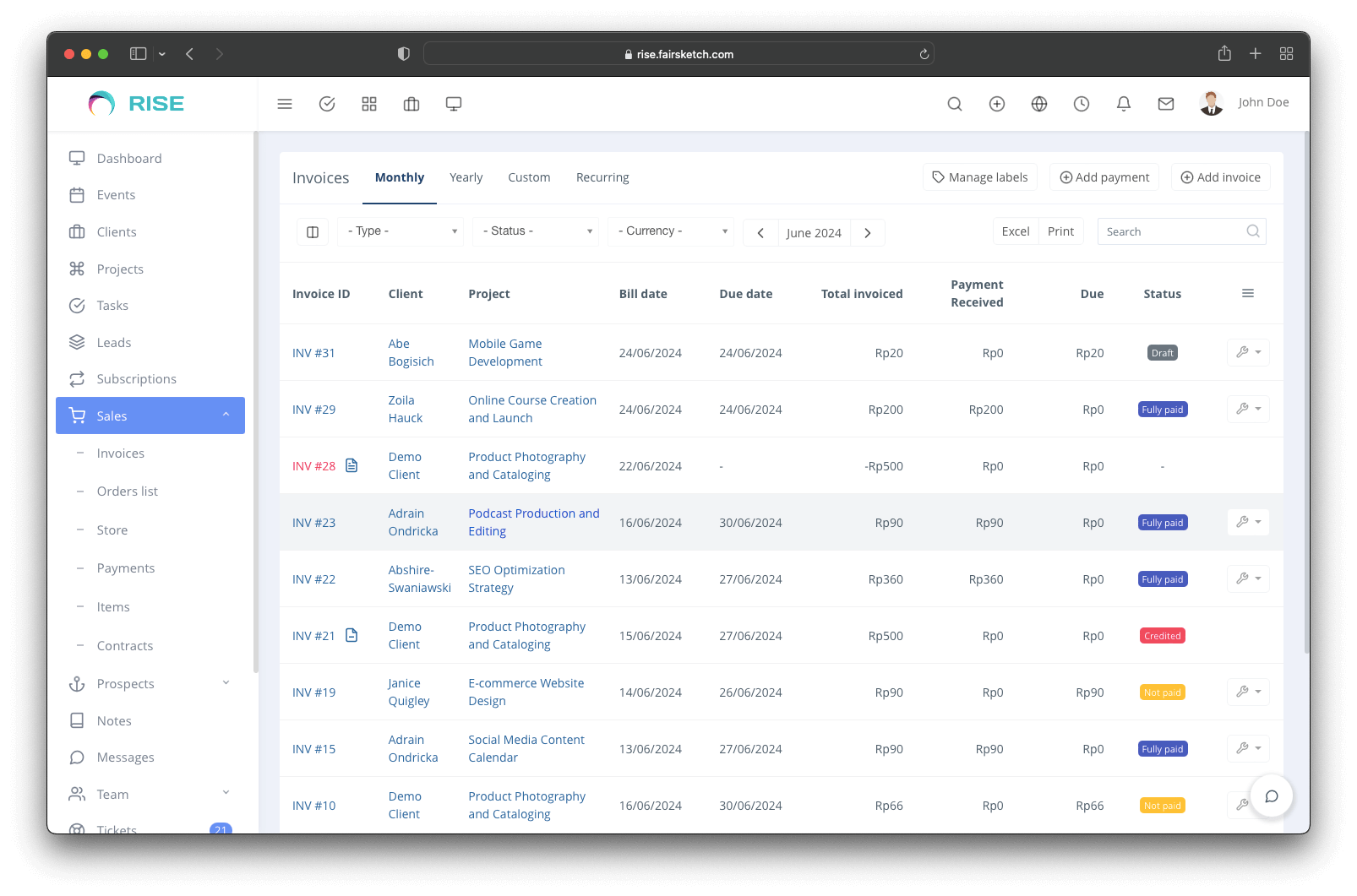This screenshot has height=896, width=1357.
Task: Open the Currency filter dropdown
Action: point(671,231)
